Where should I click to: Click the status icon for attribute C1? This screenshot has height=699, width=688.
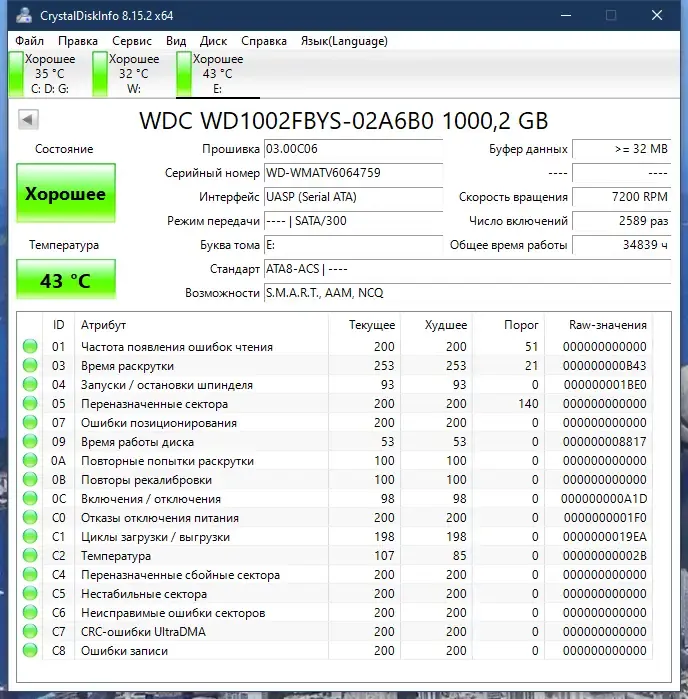pyautogui.click(x=30, y=537)
